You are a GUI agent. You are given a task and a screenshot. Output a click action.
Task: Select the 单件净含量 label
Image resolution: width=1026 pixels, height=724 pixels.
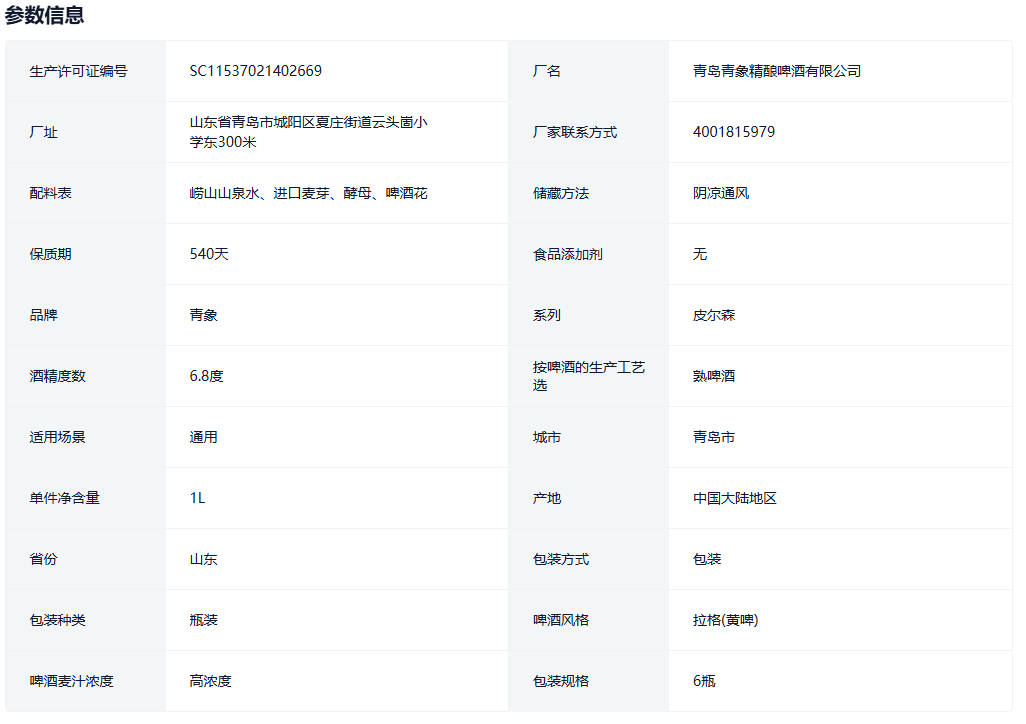coord(65,498)
